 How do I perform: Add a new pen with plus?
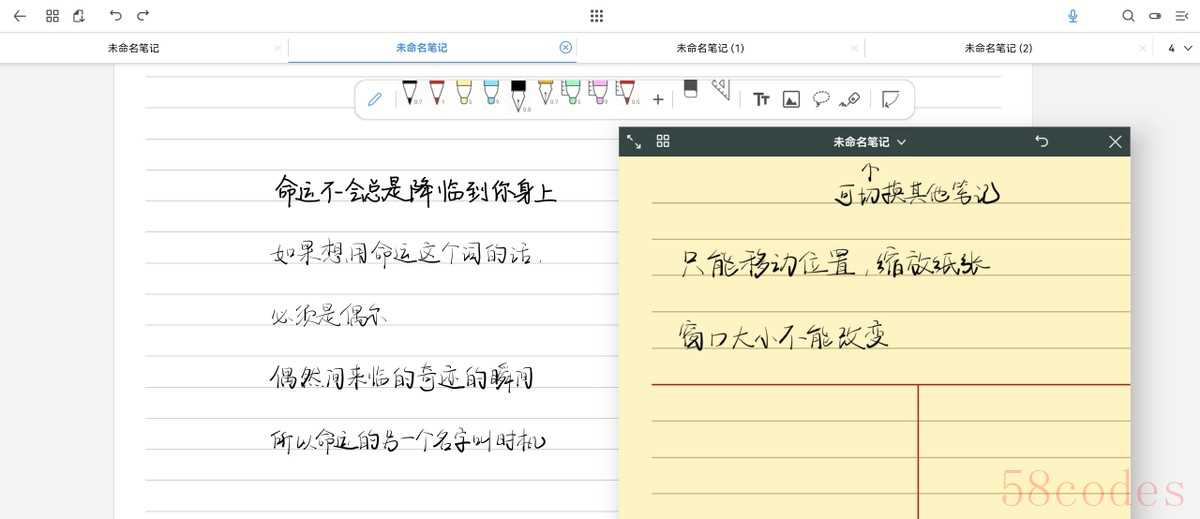click(658, 99)
